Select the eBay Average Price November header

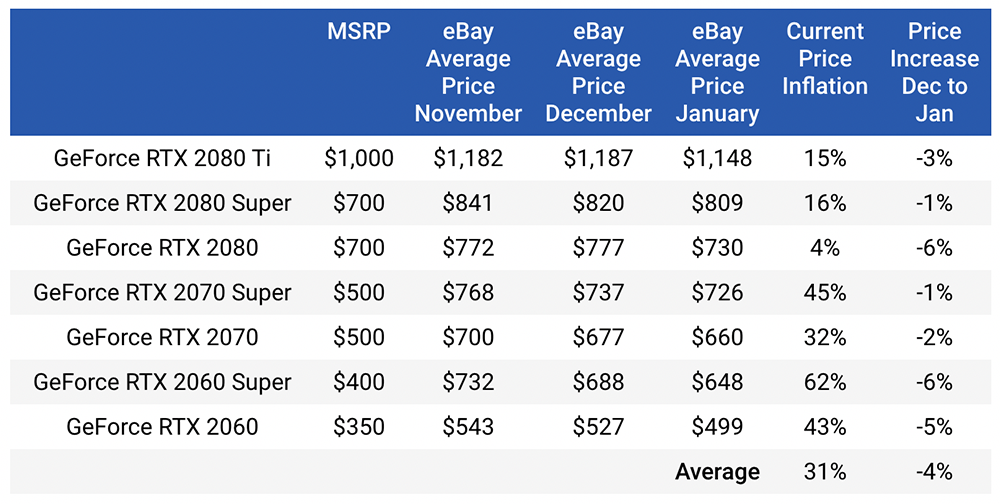click(x=468, y=72)
